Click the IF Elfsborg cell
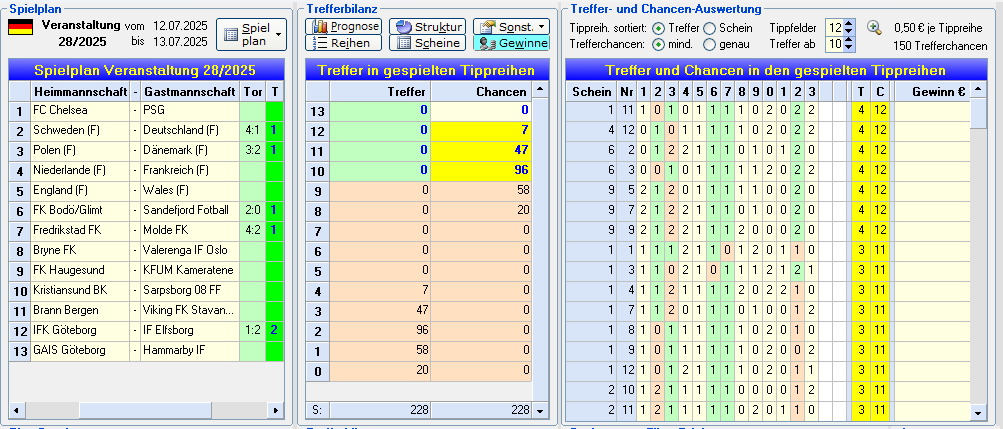The image size is (1003, 429). 190,330
